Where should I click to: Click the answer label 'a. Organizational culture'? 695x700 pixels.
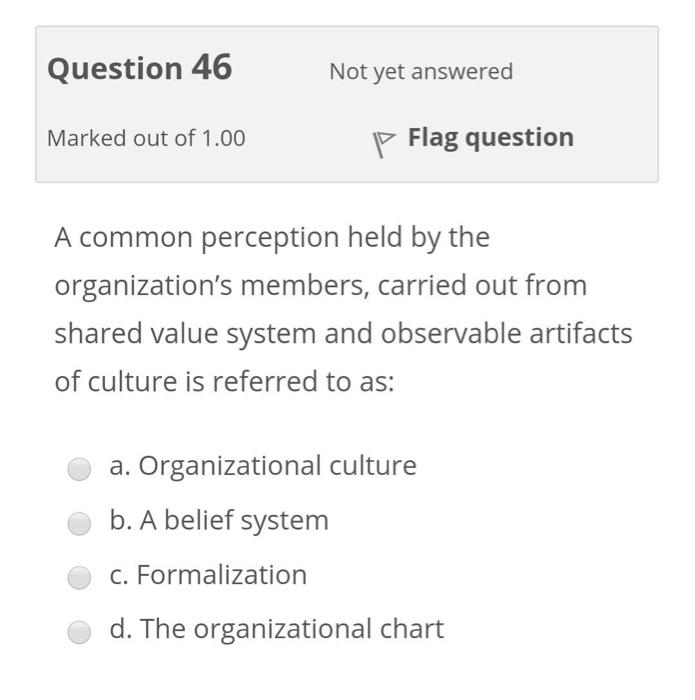click(x=263, y=466)
